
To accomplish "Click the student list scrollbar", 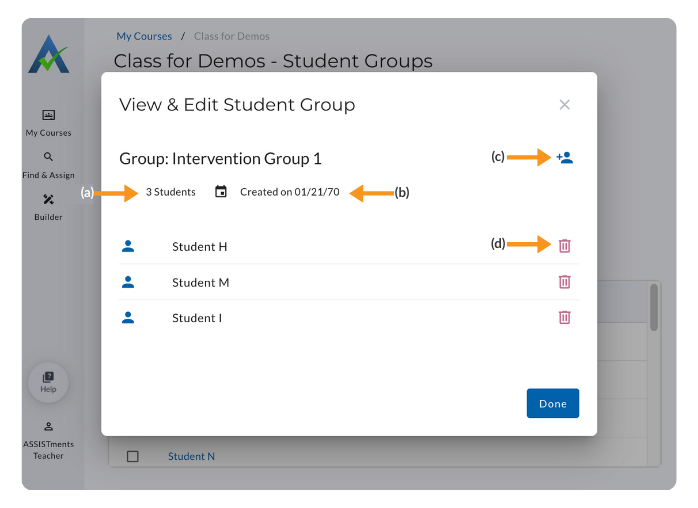I will [655, 306].
